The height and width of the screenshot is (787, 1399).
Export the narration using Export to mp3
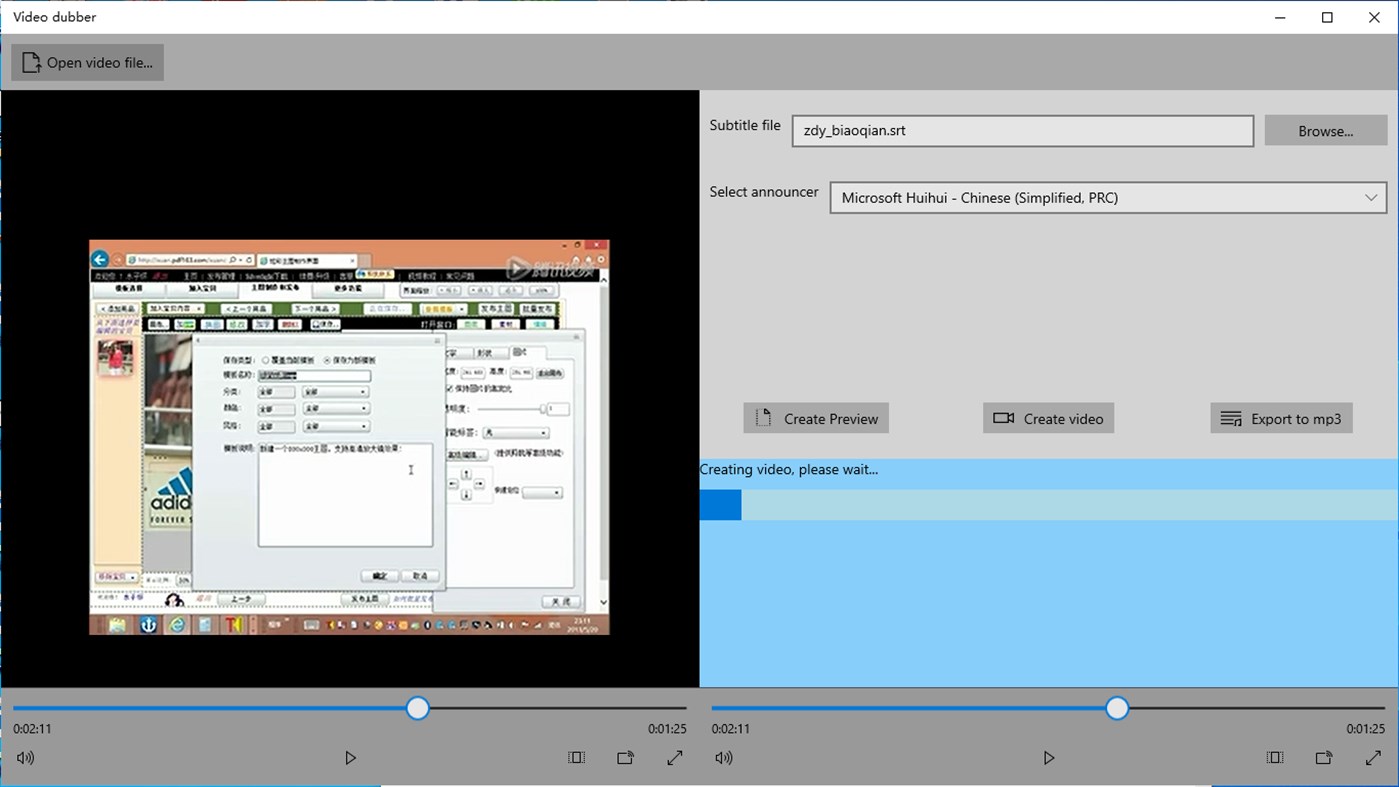(1281, 418)
